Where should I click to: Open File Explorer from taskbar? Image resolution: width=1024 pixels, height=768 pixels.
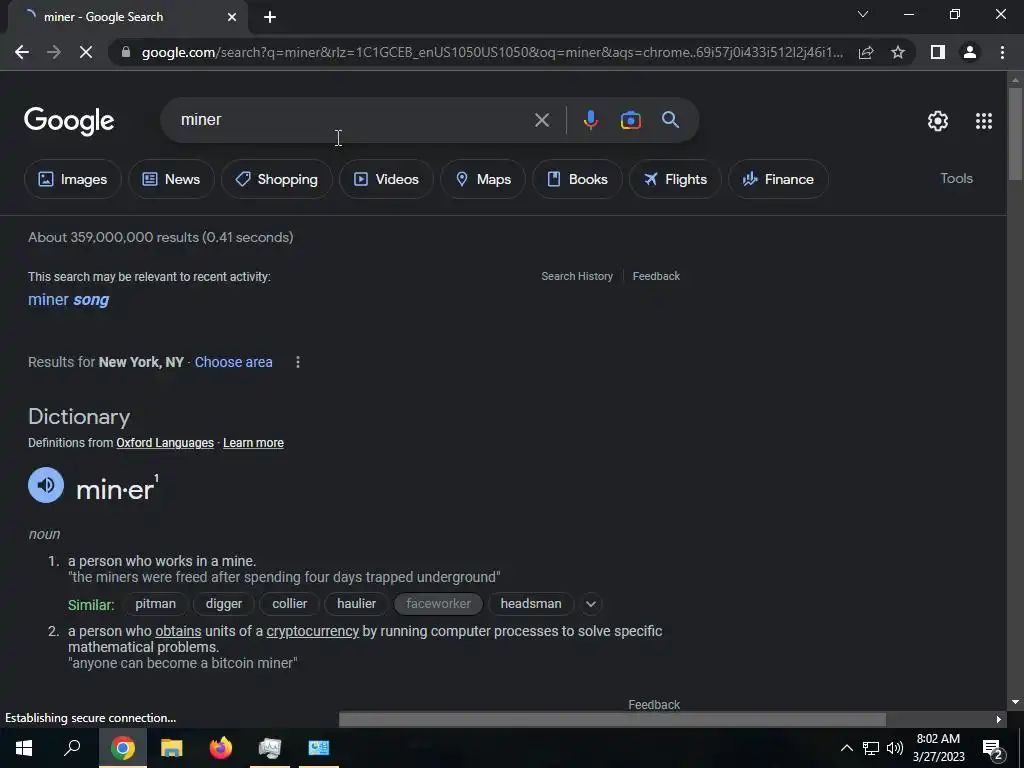[x=172, y=748]
